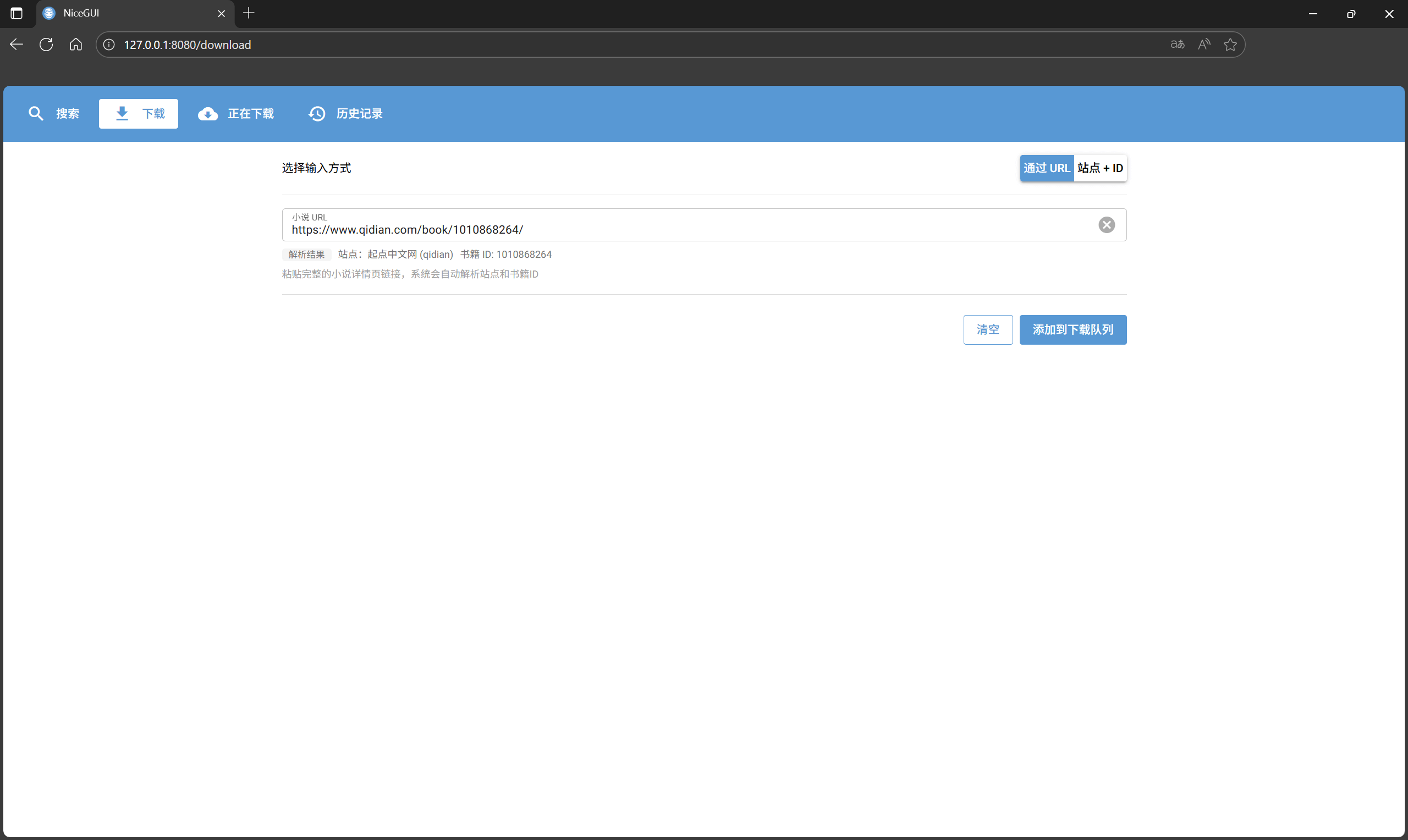Clear the URL using the circular x icon
The width and height of the screenshot is (1408, 840).
[x=1107, y=225]
